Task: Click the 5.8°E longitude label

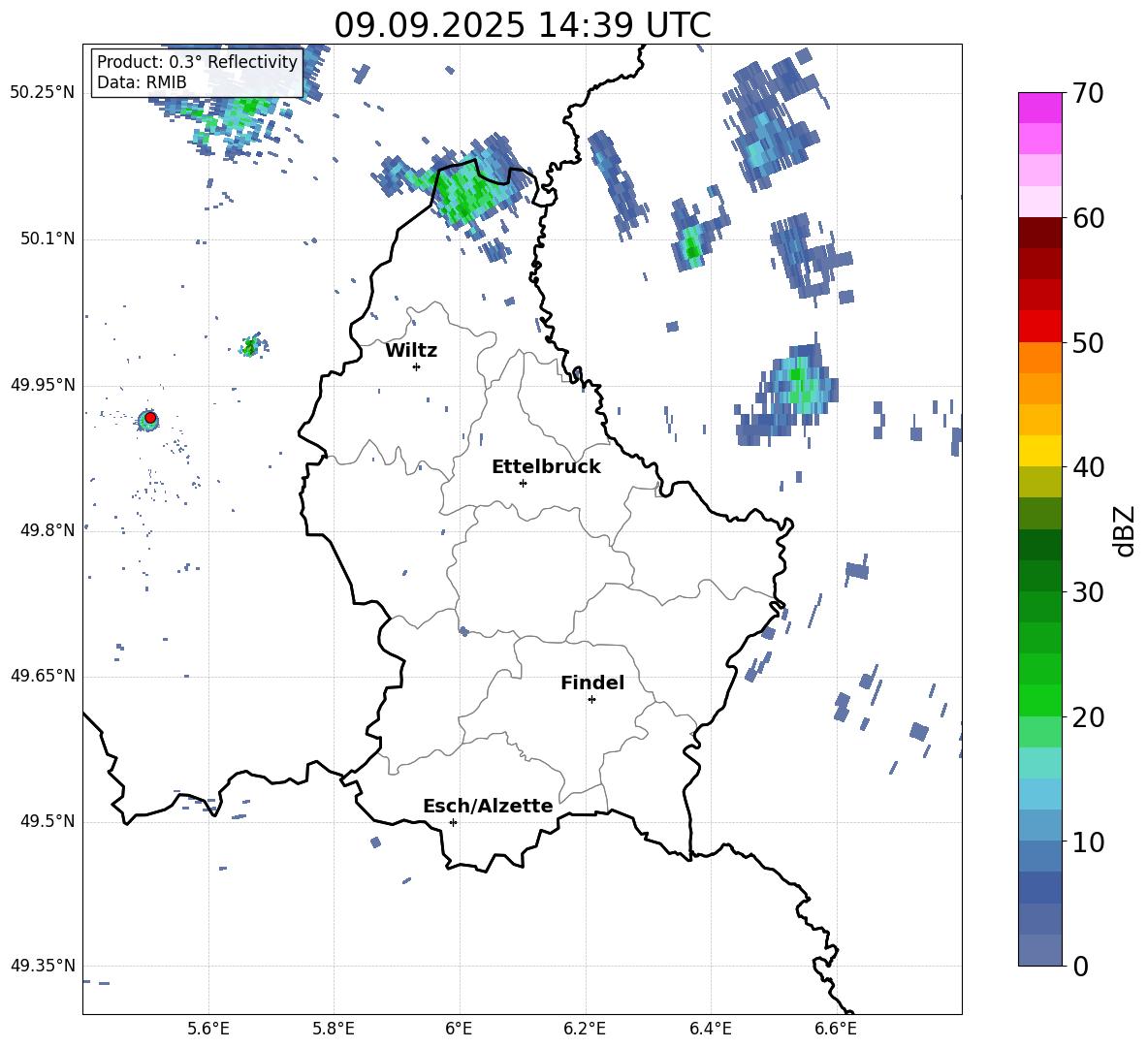Action: (334, 1029)
